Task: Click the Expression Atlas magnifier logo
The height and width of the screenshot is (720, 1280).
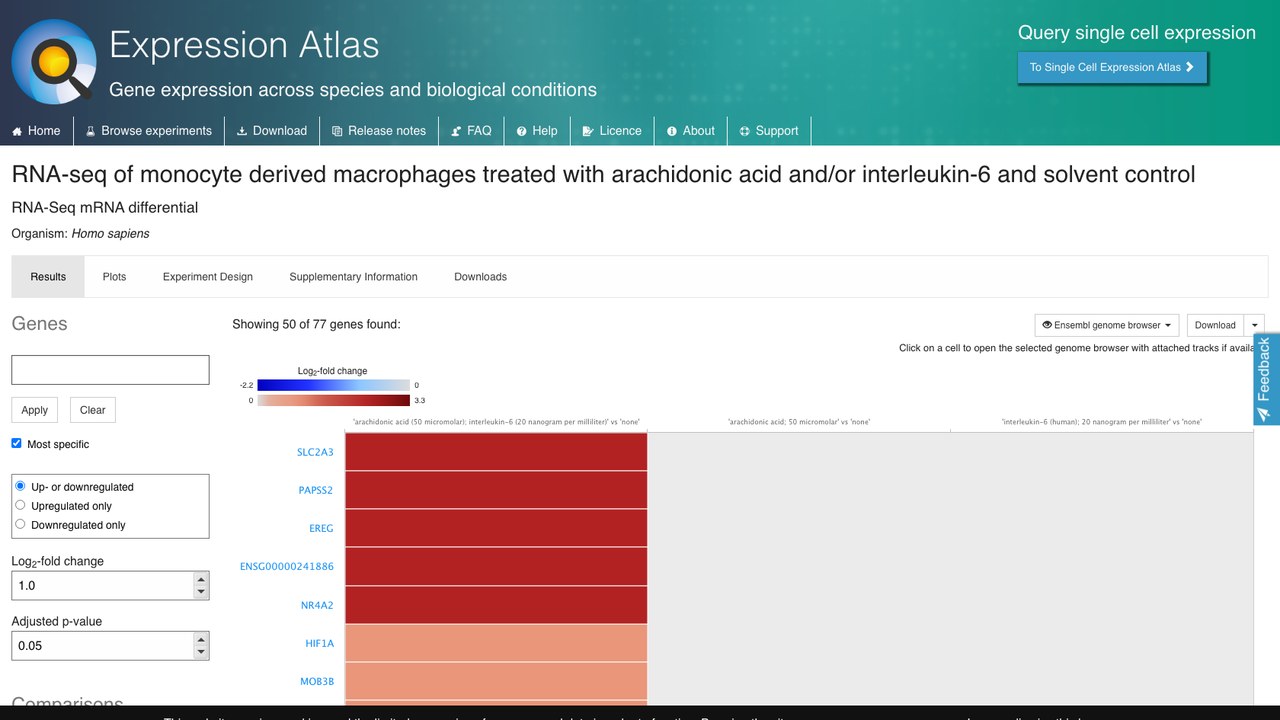Action: pyautogui.click(x=54, y=62)
